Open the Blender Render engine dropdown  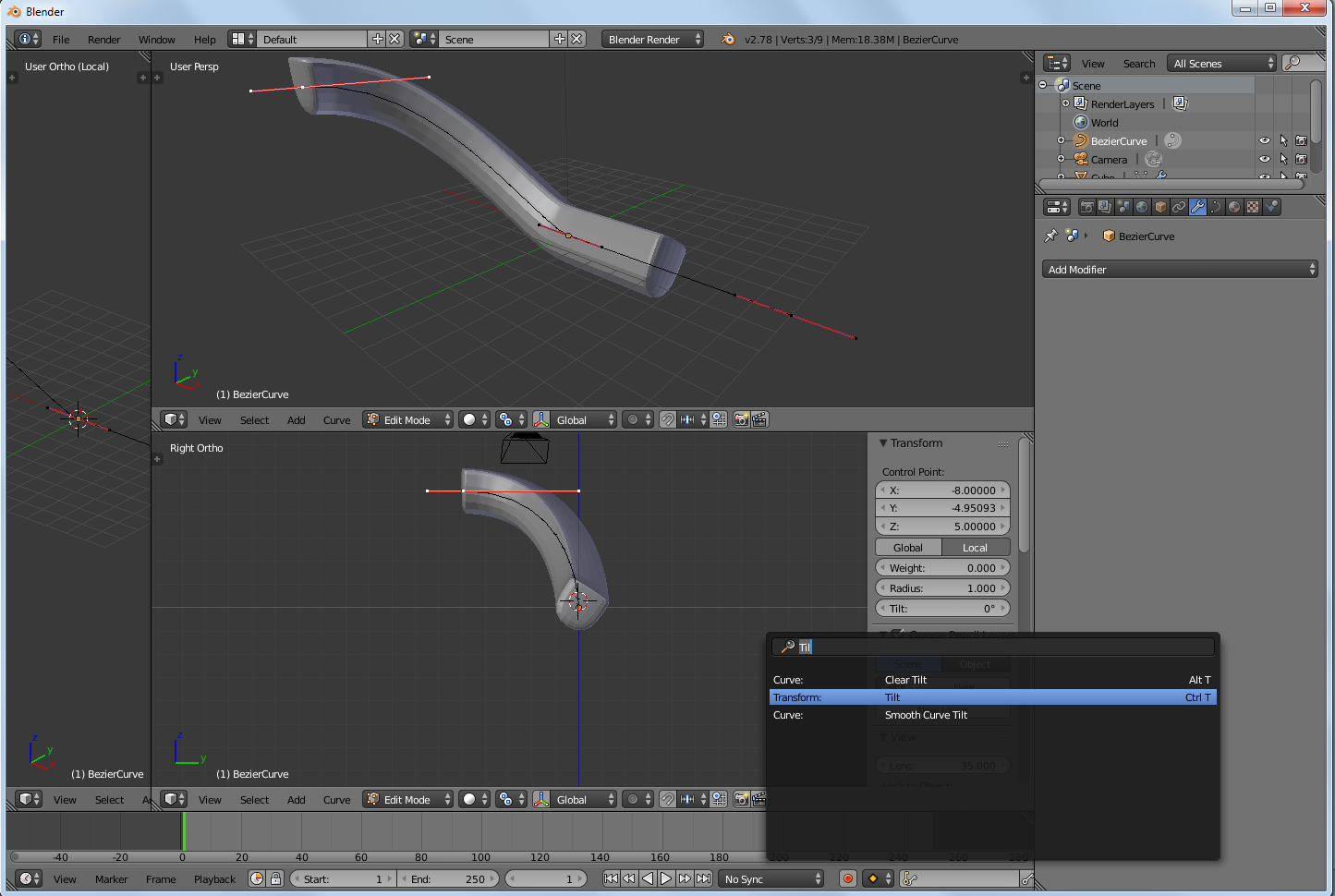(652, 39)
